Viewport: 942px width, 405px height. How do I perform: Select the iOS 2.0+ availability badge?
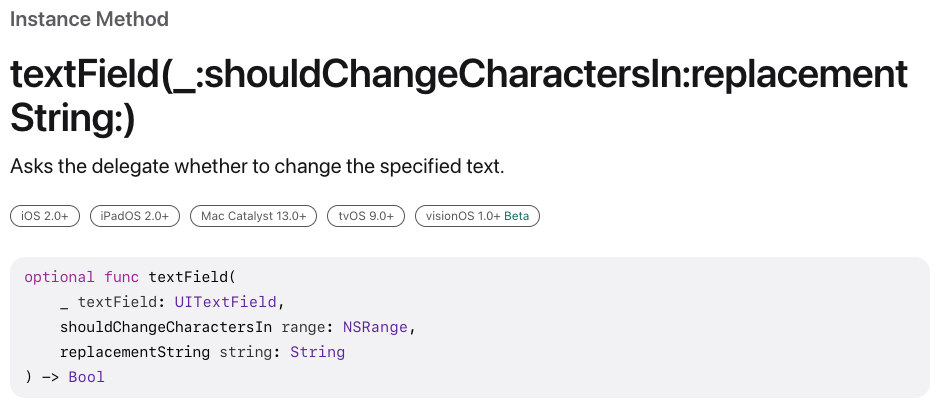click(x=45, y=216)
